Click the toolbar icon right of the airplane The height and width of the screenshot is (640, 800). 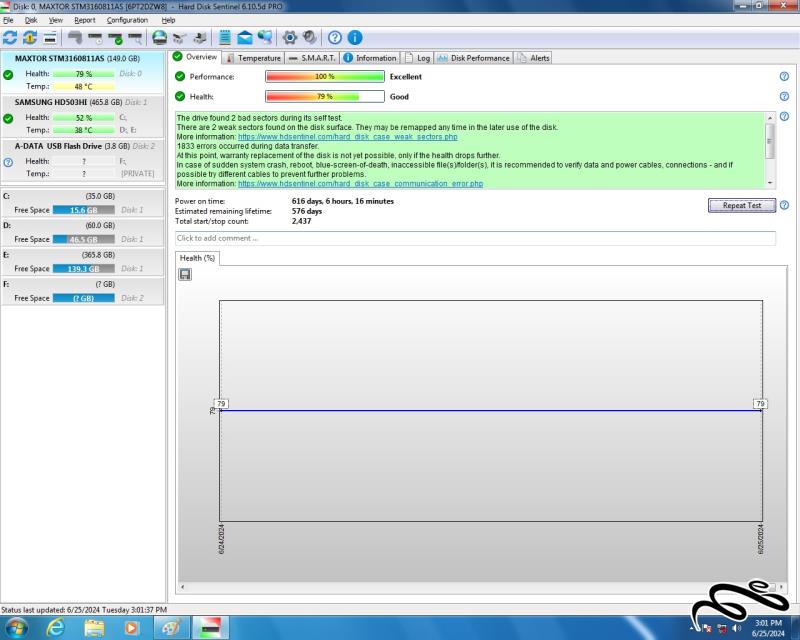199,38
